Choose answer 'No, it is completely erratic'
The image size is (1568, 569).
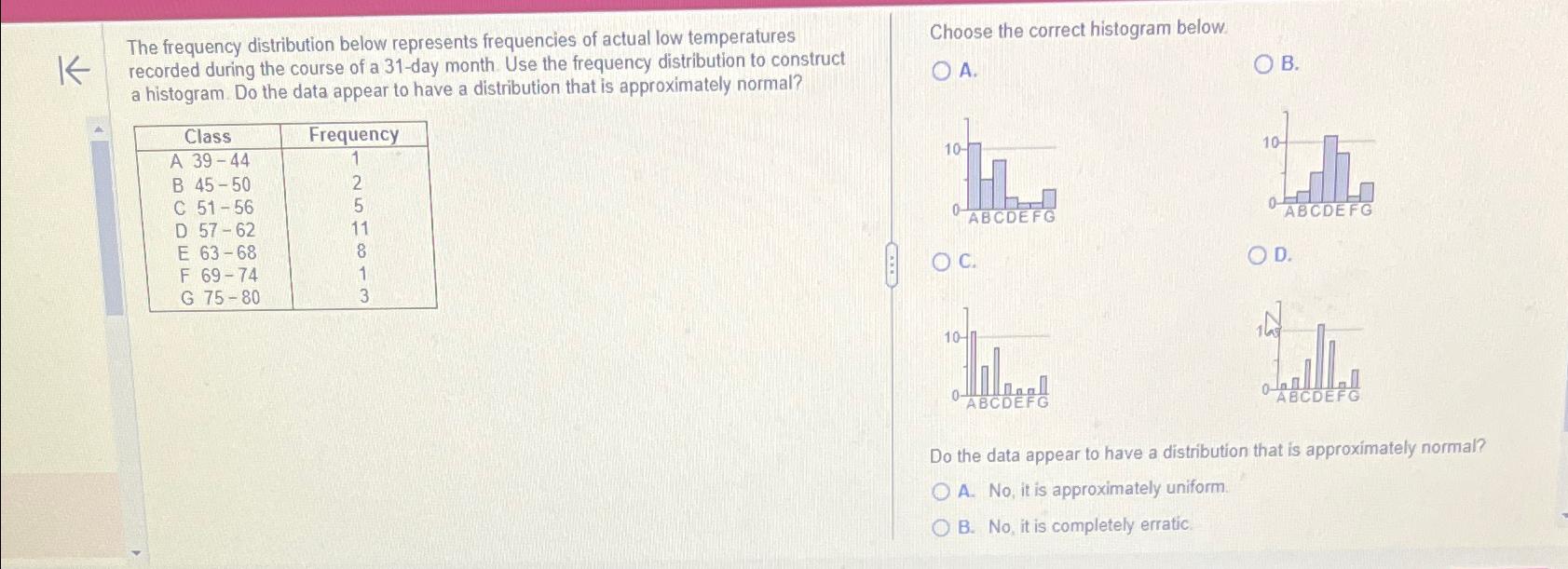pos(942,526)
